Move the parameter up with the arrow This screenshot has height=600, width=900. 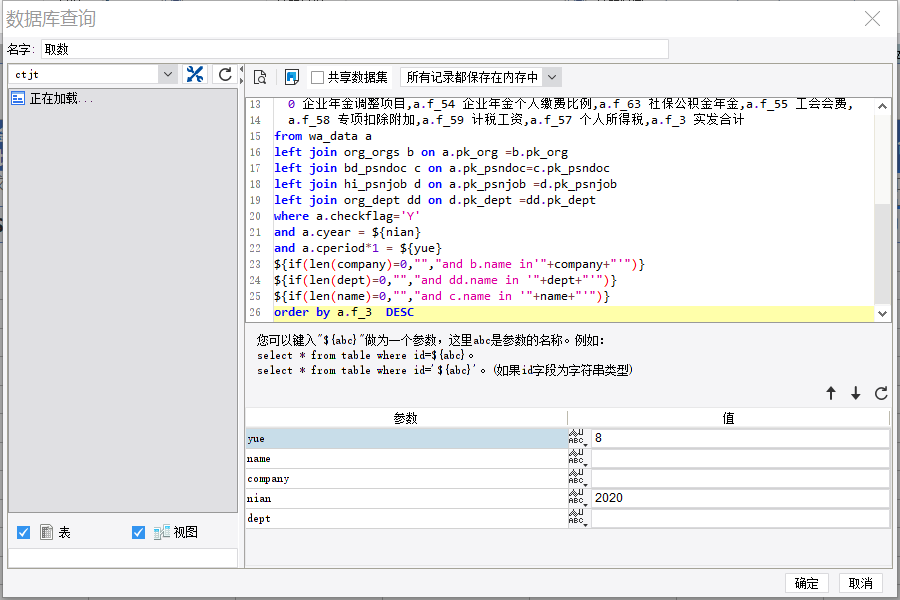[x=831, y=393]
